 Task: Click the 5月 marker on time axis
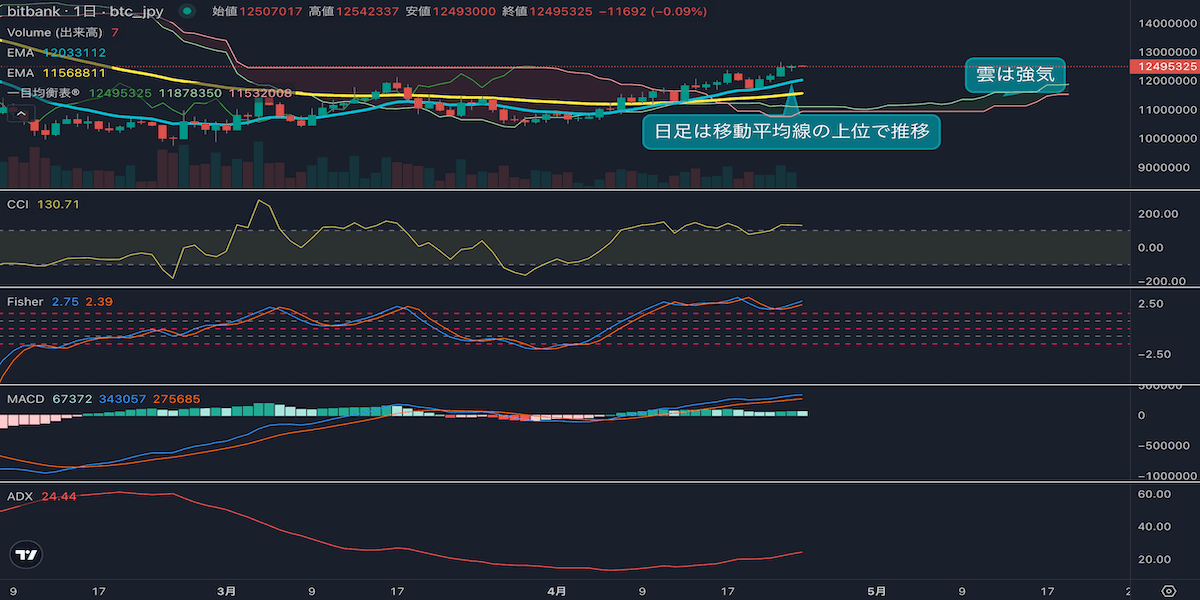pos(876,590)
